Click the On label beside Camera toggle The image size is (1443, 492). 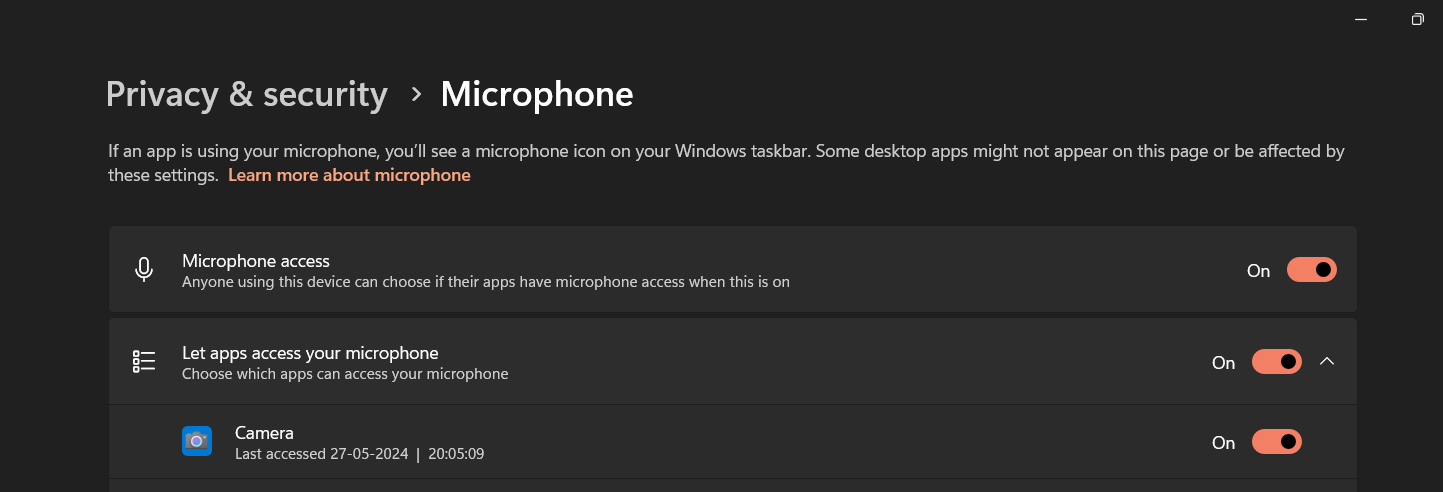(1223, 443)
